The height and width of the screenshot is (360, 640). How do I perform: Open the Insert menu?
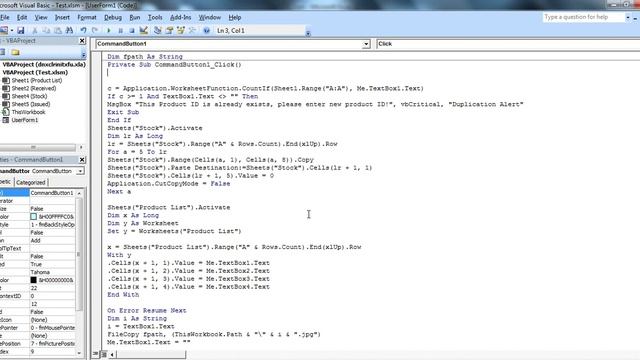(62, 18)
